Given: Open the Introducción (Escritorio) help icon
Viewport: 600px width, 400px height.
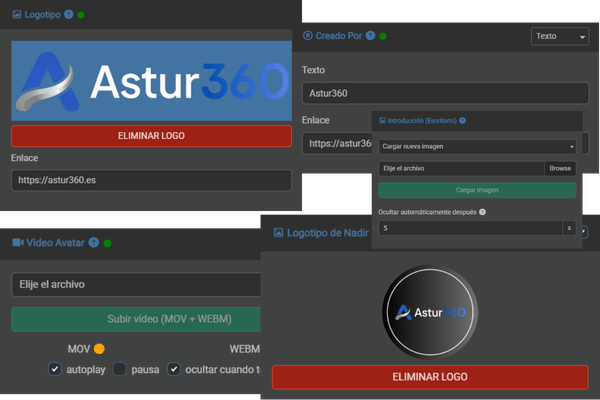Looking at the screenshot, I should [463, 121].
